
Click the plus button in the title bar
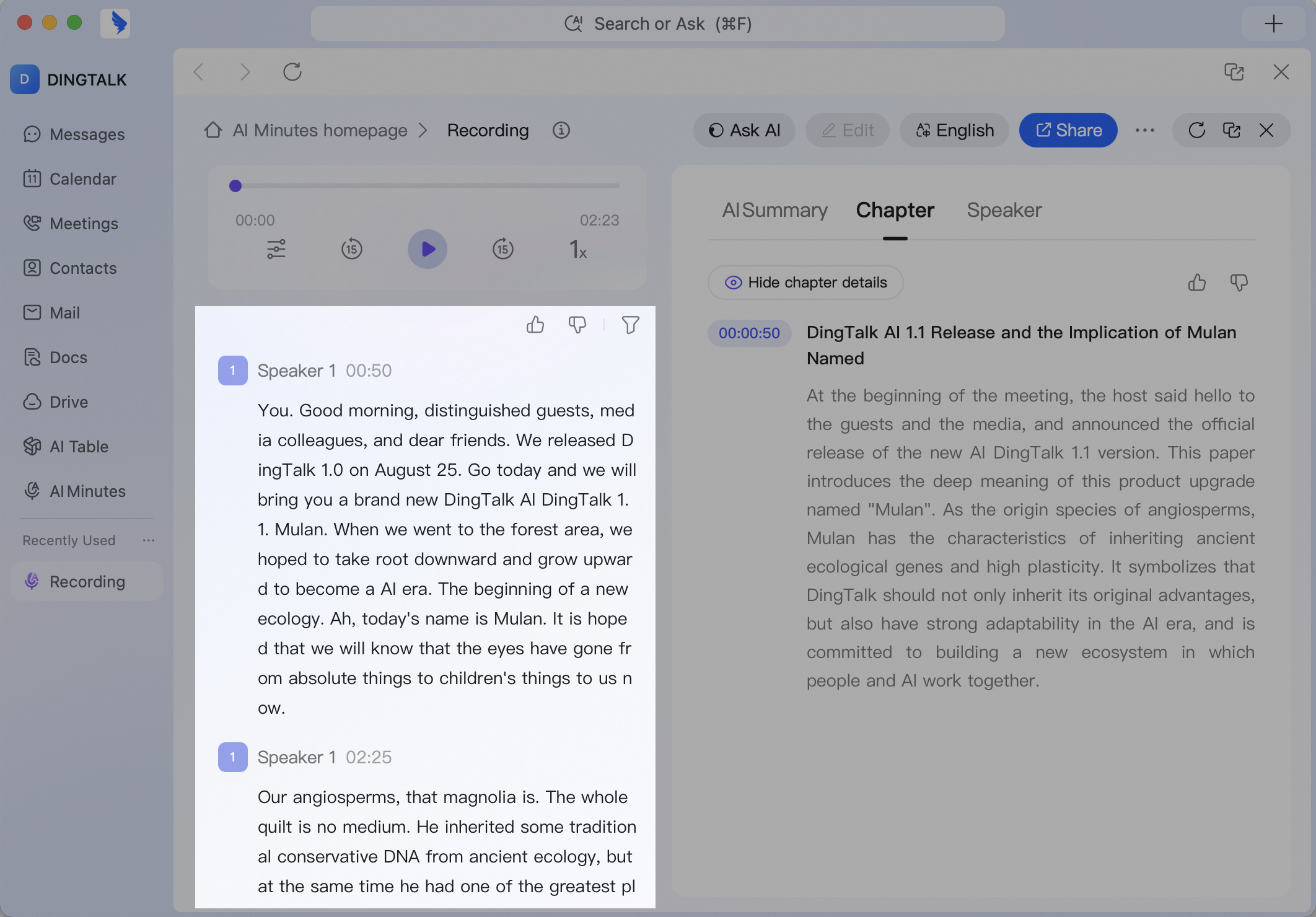tap(1273, 24)
